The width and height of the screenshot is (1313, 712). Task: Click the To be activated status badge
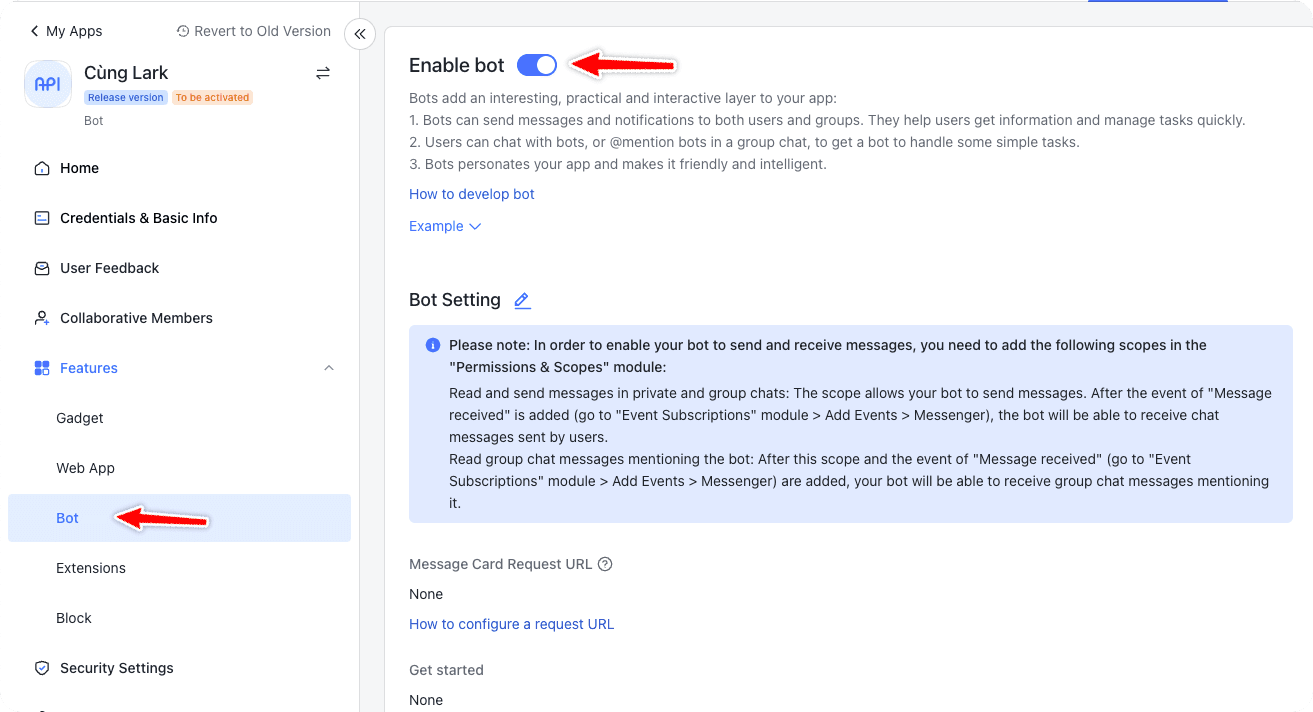click(x=212, y=96)
